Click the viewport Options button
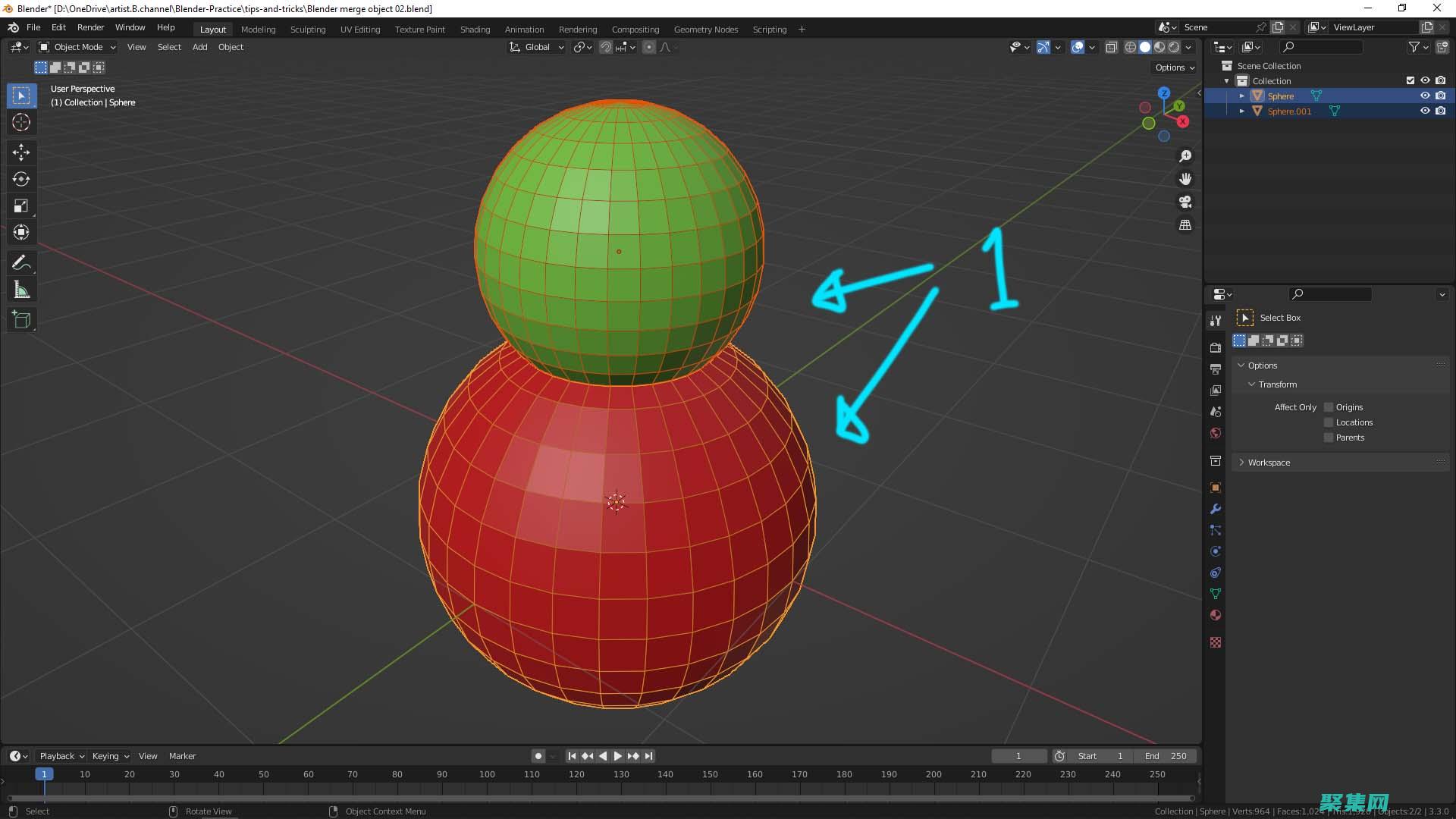The height and width of the screenshot is (819, 1456). tap(1174, 67)
